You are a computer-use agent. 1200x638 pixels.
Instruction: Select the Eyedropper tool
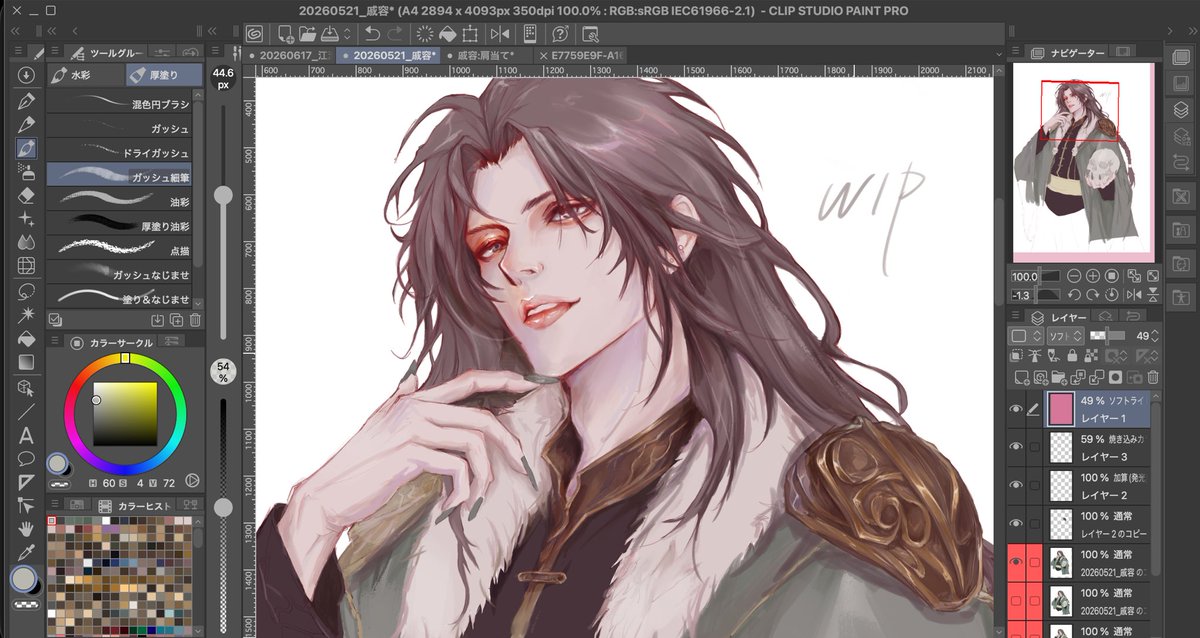[26, 551]
